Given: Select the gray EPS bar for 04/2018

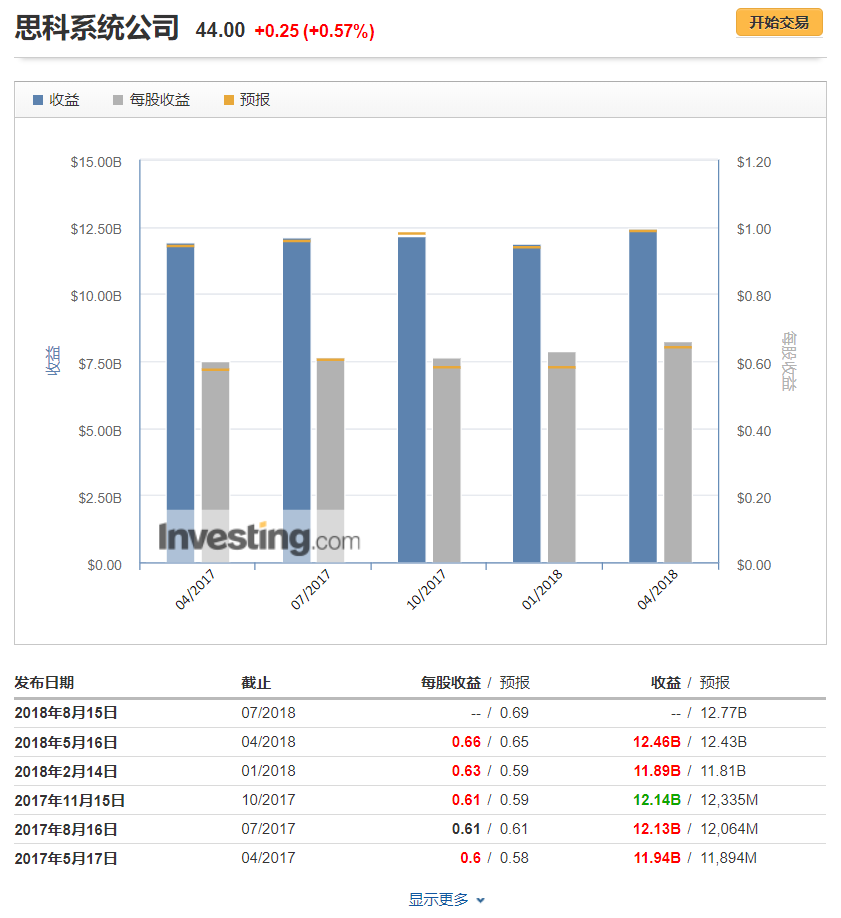Looking at the screenshot, I should pyautogui.click(x=678, y=453).
